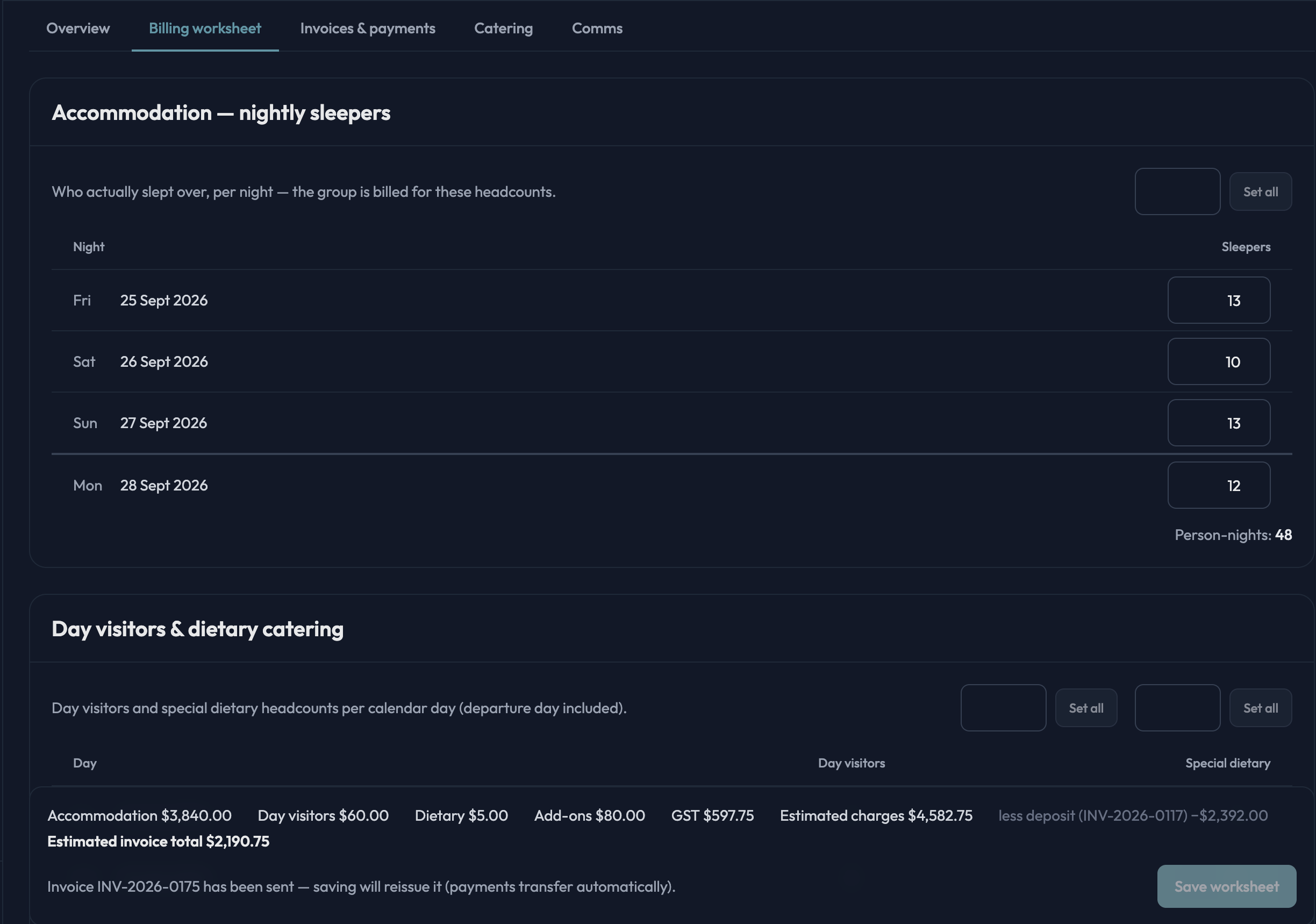
Task: Focus the Day visitors bulk value field
Action: pyautogui.click(x=1003, y=708)
